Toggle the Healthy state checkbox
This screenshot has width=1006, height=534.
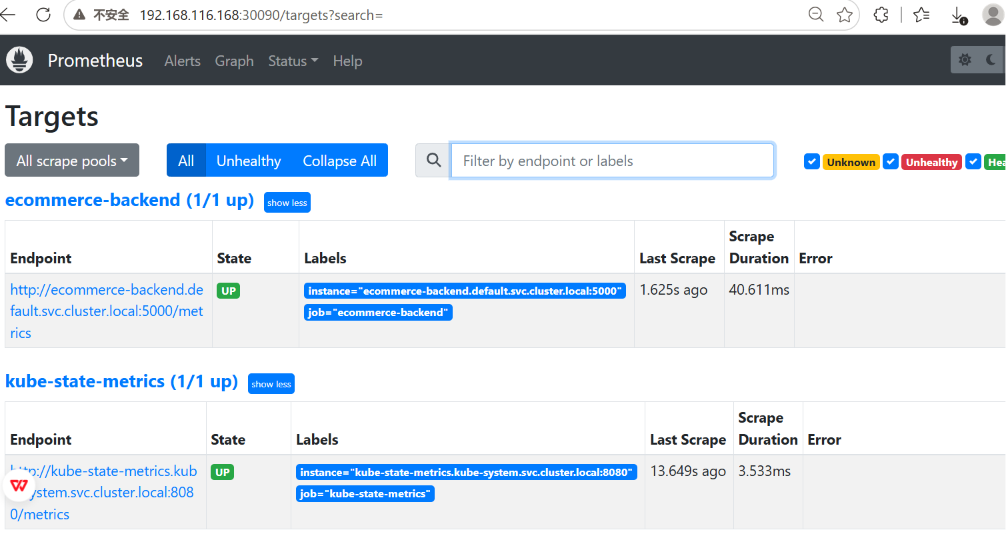point(973,162)
